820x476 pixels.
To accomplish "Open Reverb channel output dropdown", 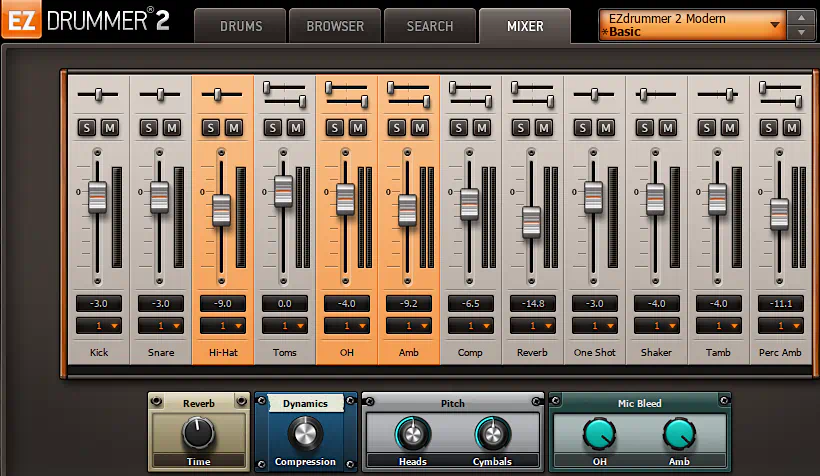I will pyautogui.click(x=533, y=326).
